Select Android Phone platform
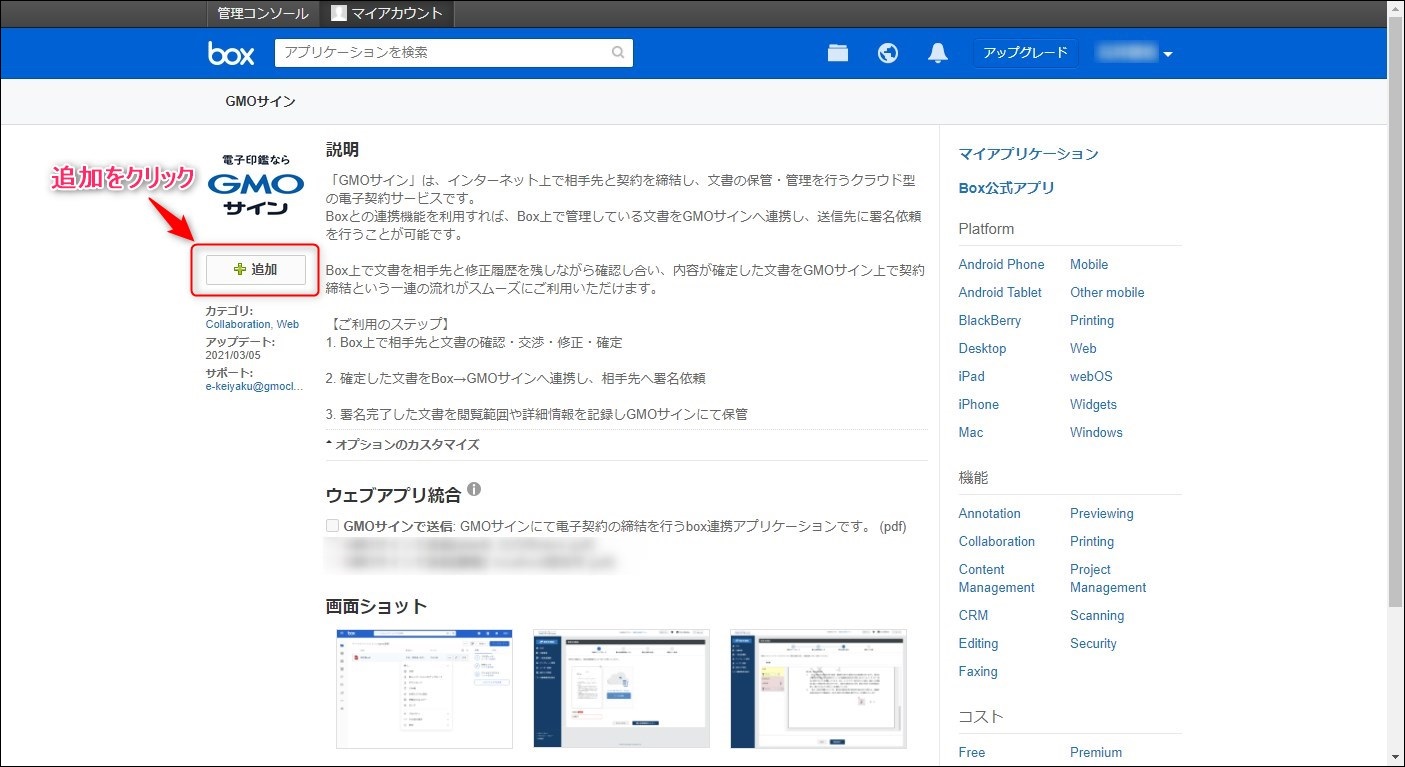 point(1001,264)
